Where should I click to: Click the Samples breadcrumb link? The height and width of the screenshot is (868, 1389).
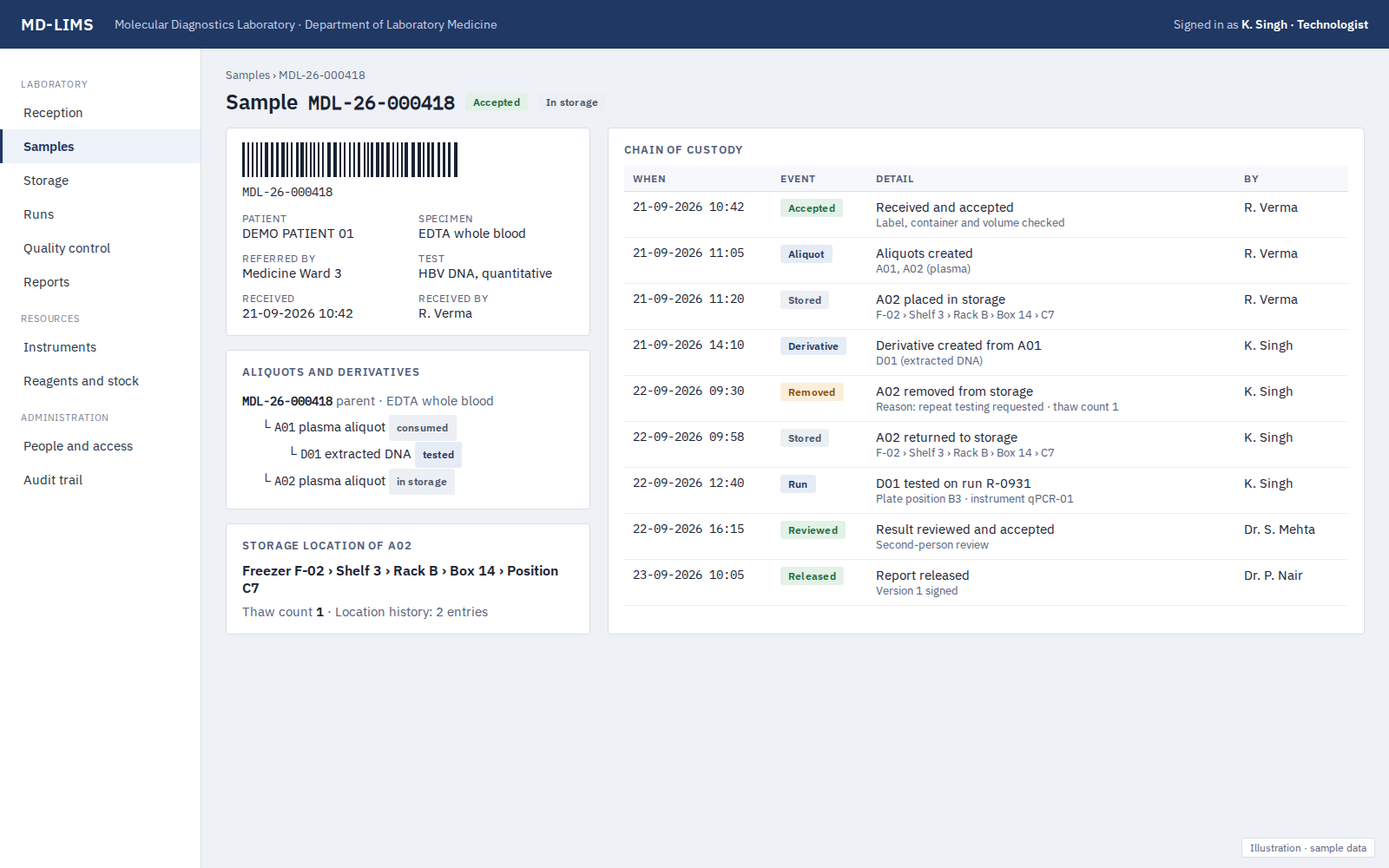pos(247,76)
